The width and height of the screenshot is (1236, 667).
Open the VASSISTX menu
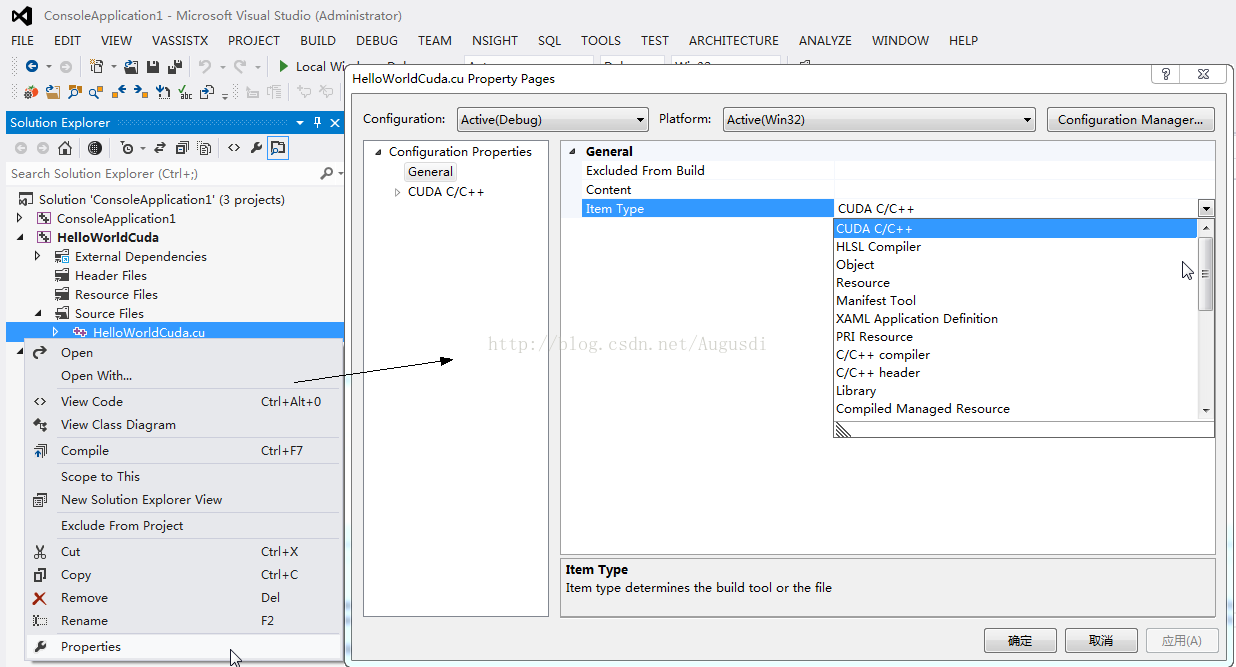coord(180,40)
